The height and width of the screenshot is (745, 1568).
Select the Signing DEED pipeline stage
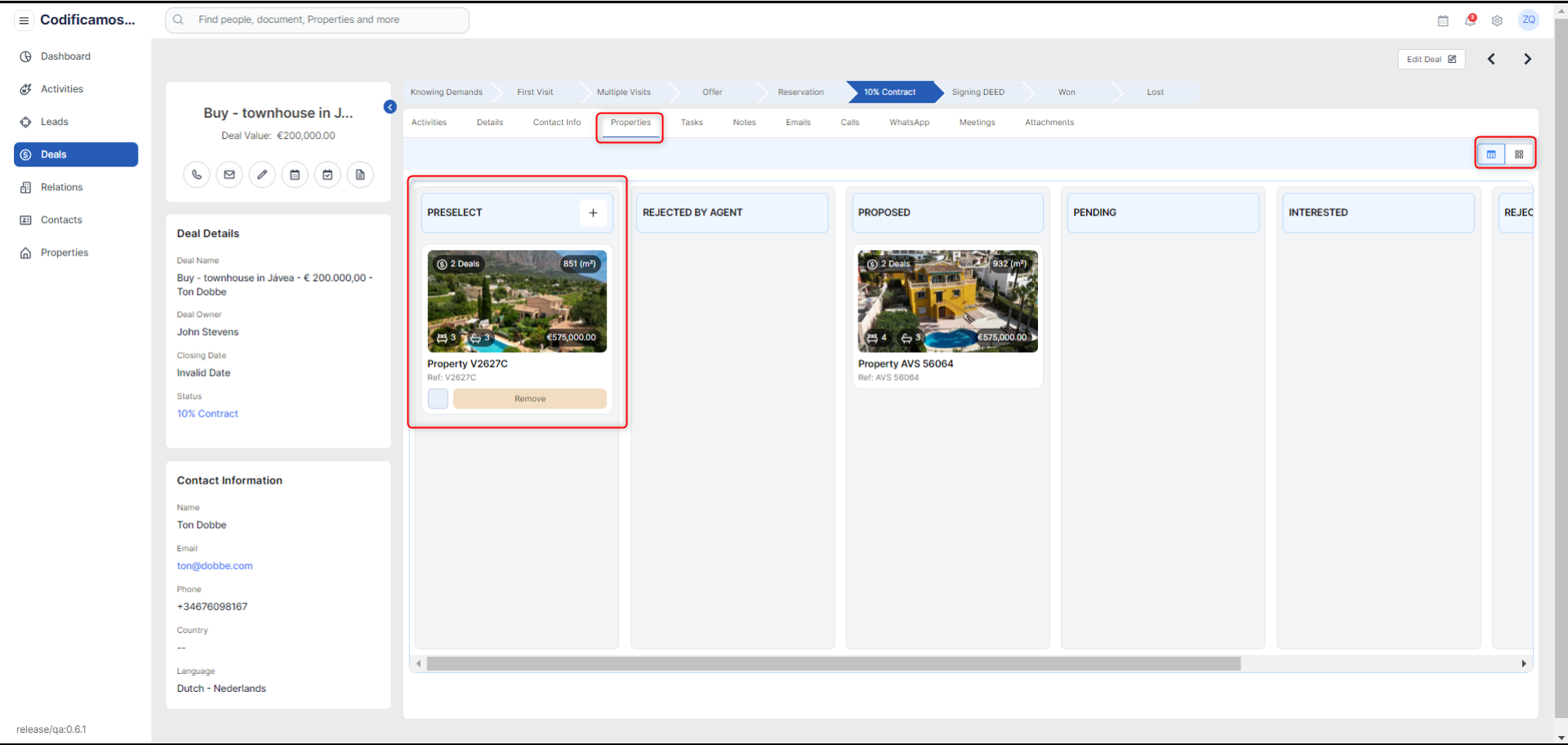(x=978, y=92)
